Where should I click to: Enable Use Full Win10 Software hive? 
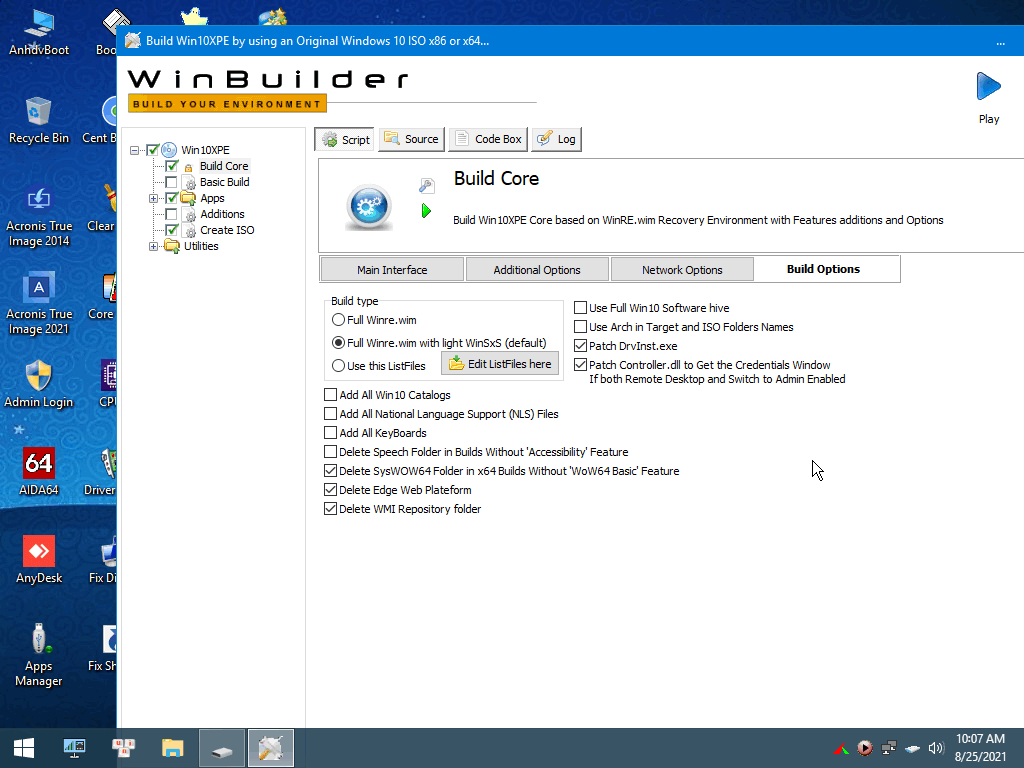pos(580,308)
